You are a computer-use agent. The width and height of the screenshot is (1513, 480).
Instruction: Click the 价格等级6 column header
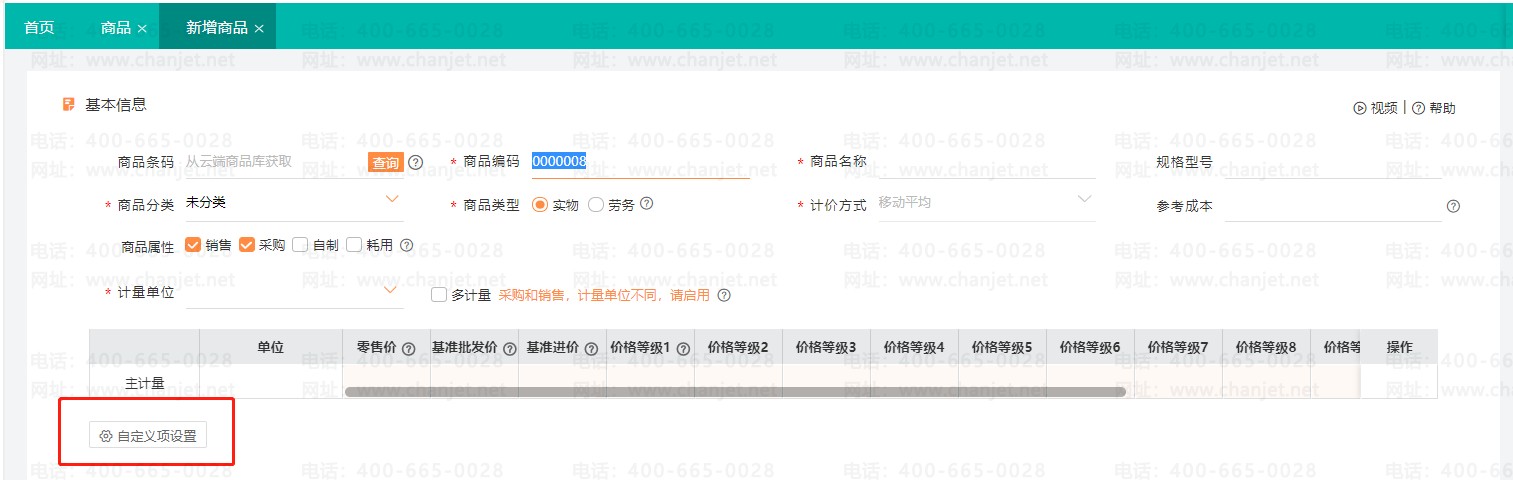point(1090,347)
